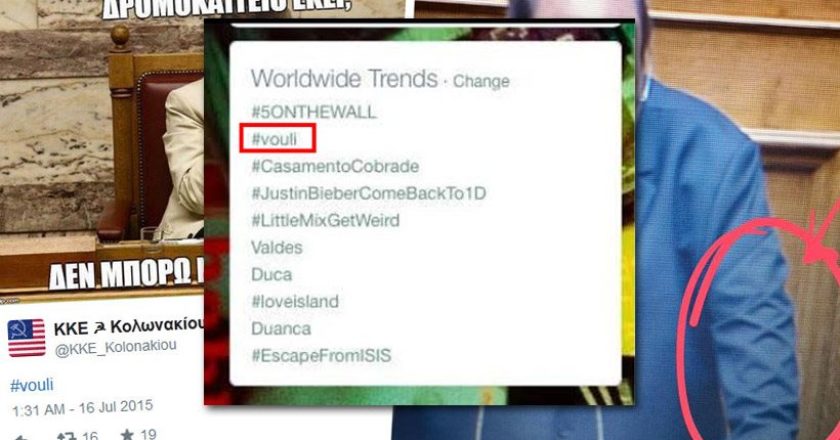840x440 pixels.
Task: Click the Duca trending topic
Action: tap(272, 274)
